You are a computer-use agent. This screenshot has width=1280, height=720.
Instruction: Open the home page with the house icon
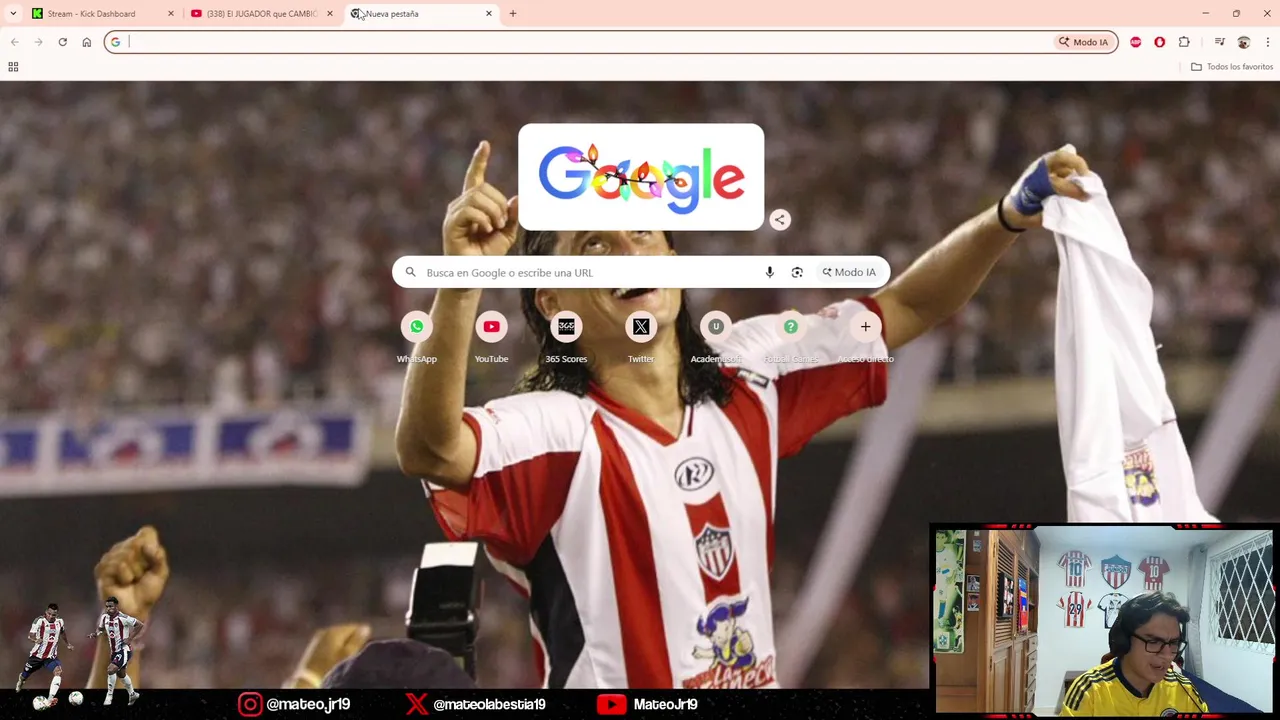point(86,42)
